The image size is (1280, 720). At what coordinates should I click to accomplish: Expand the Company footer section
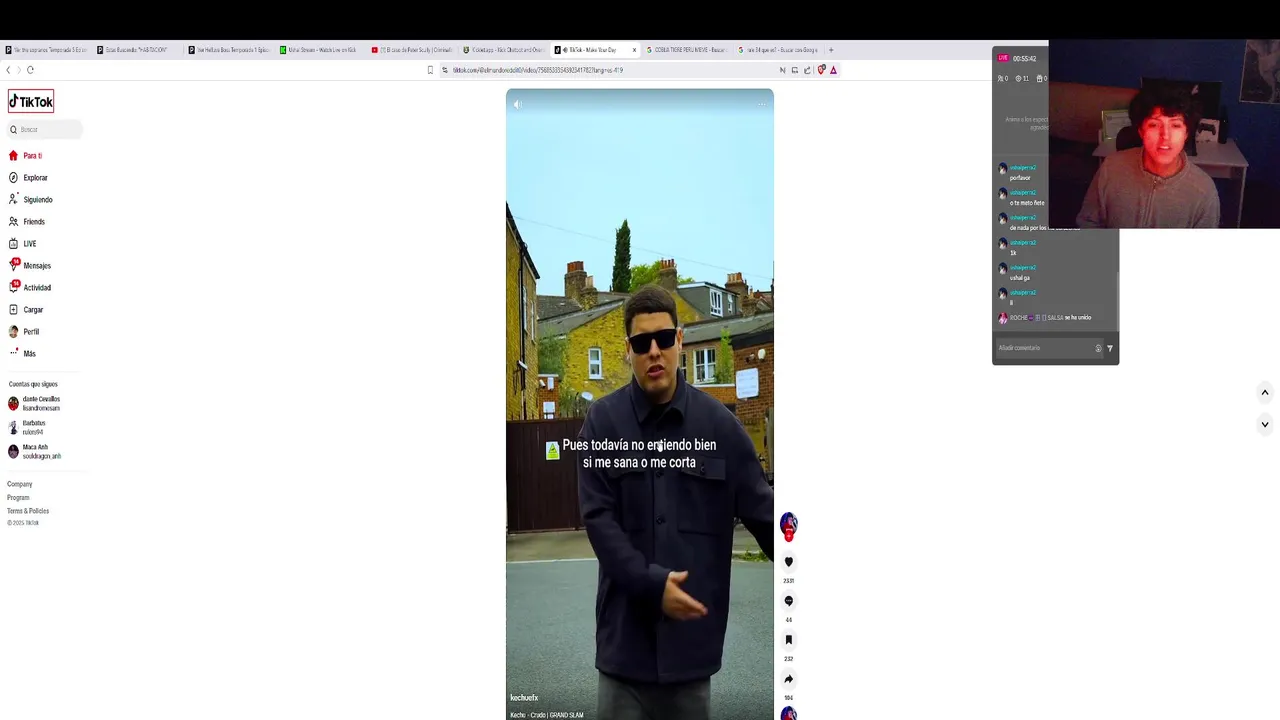click(x=20, y=484)
